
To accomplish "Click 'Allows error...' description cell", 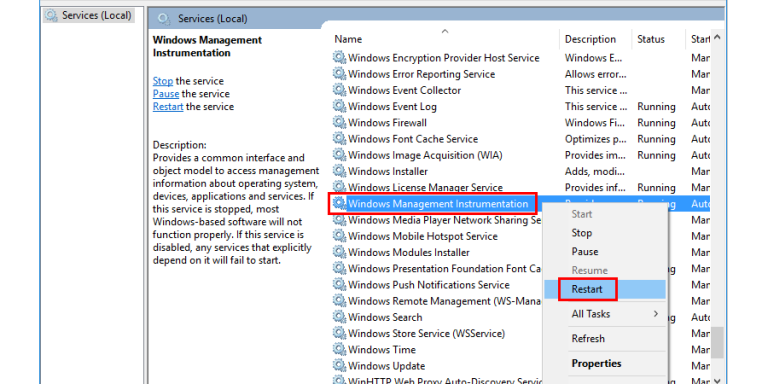I will (595, 74).
